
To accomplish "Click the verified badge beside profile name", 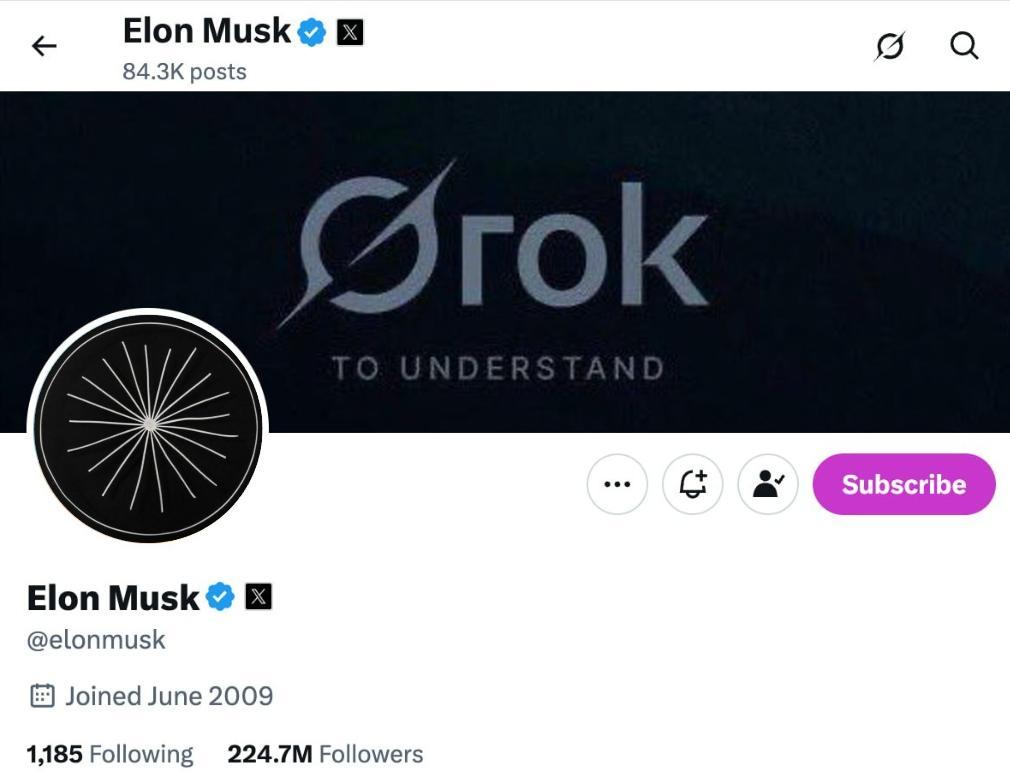I will (220, 597).
